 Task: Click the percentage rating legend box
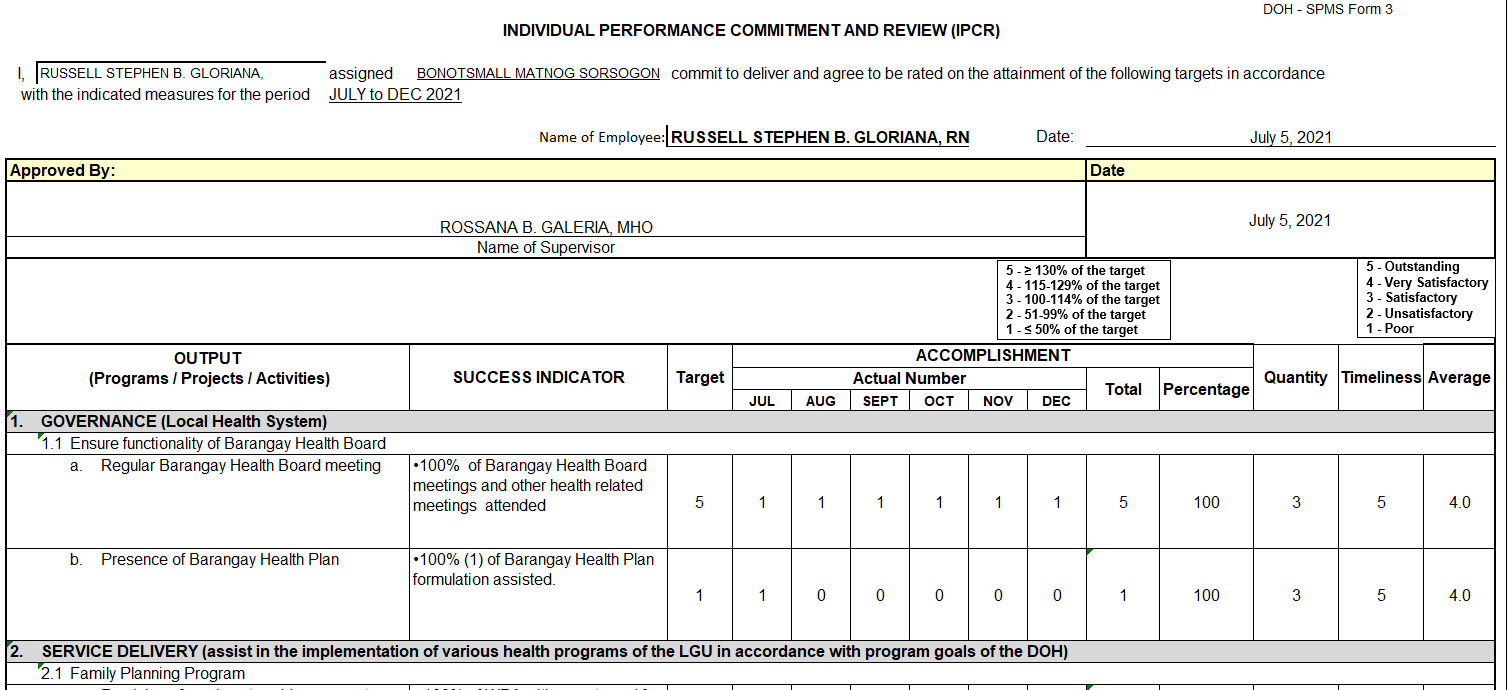coord(1083,299)
